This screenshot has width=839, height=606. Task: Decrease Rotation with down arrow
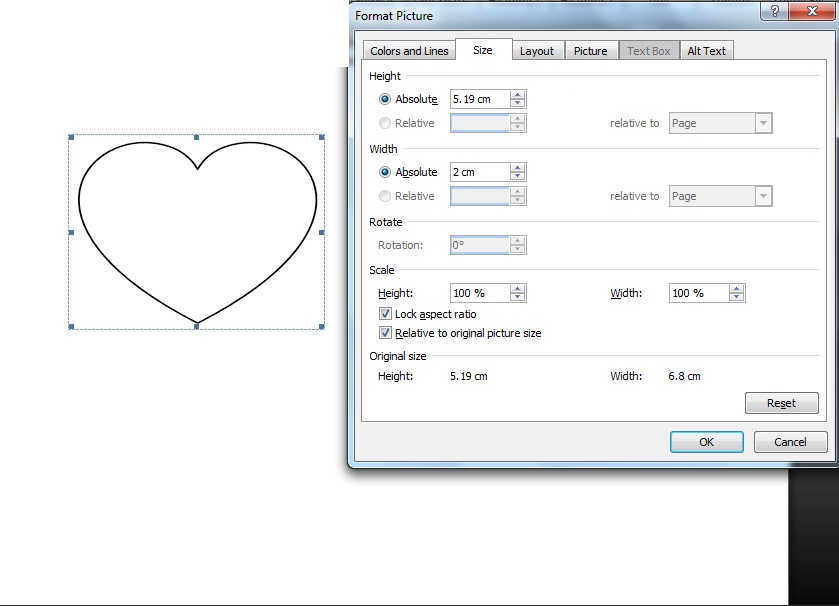pos(517,249)
